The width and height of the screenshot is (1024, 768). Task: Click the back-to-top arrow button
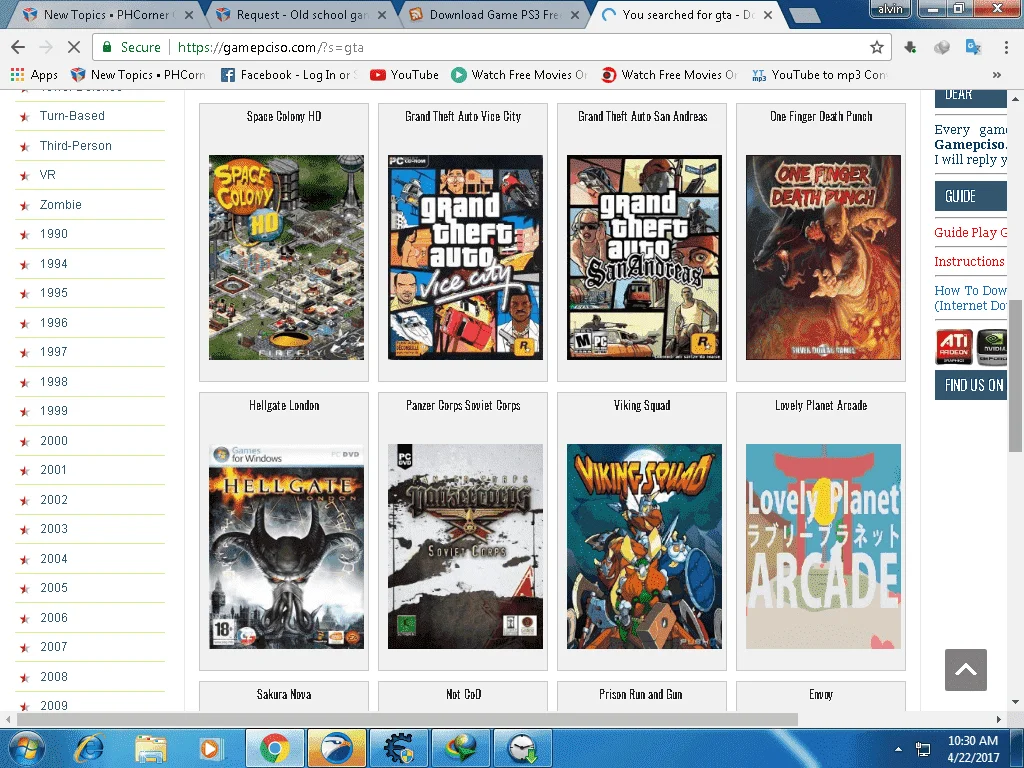[x=965, y=669]
